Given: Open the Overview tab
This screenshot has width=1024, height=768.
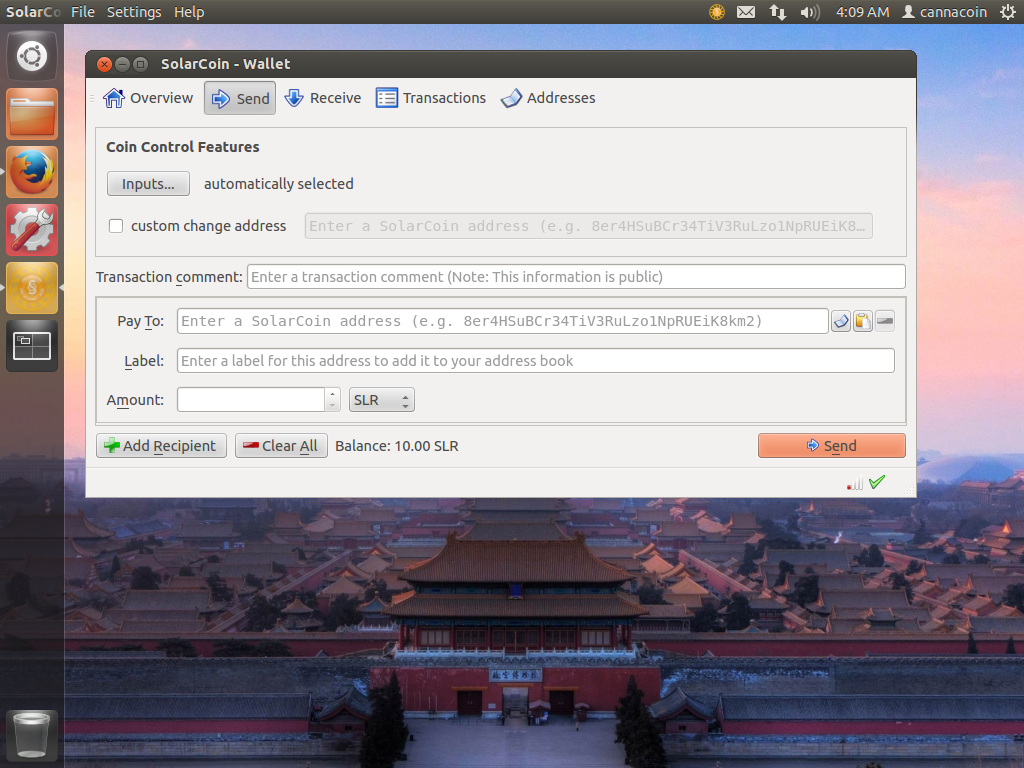Looking at the screenshot, I should pyautogui.click(x=148, y=98).
